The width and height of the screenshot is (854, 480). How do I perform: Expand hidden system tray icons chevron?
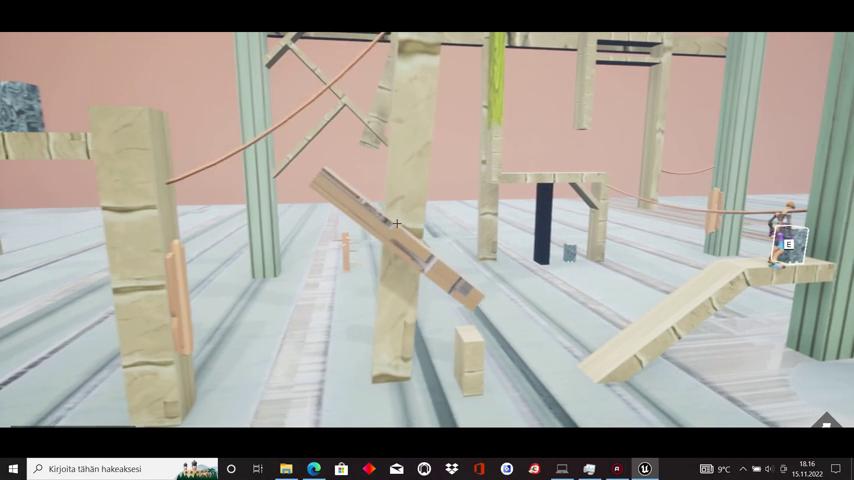pyautogui.click(x=742, y=468)
